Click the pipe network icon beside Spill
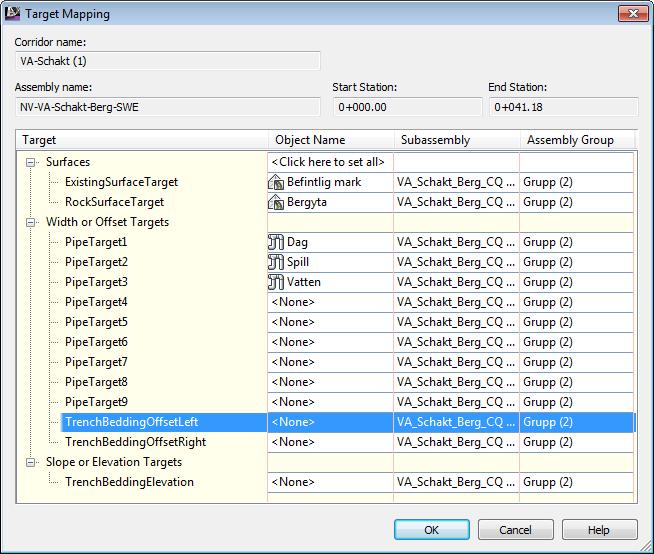The width and height of the screenshot is (654, 554). 276,262
